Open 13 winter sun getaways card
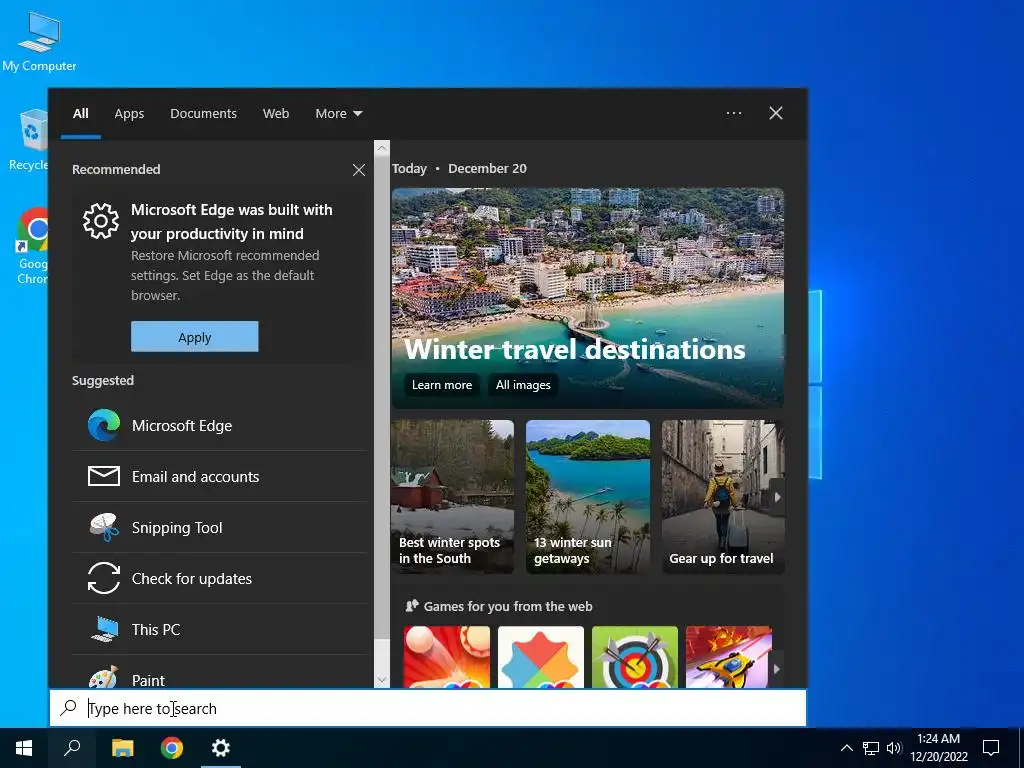This screenshot has width=1024, height=768. click(588, 497)
